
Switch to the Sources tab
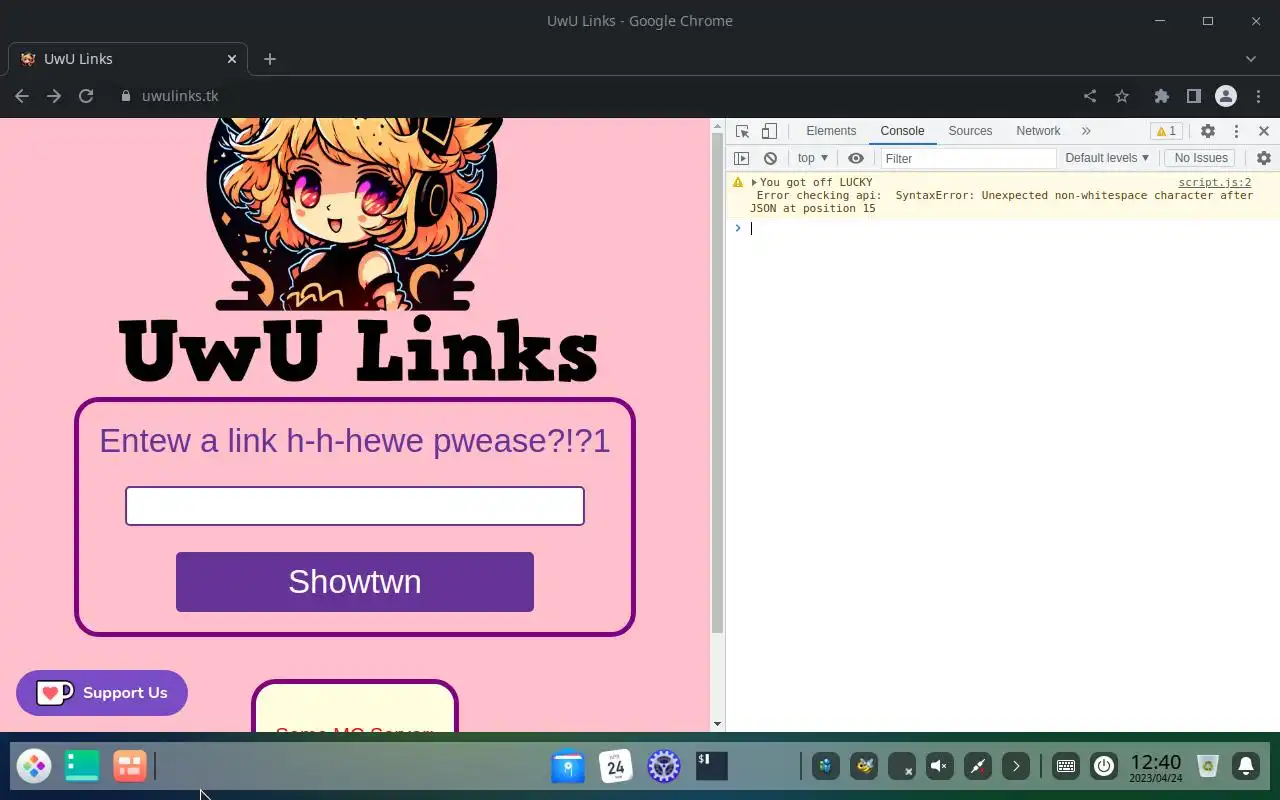[970, 131]
